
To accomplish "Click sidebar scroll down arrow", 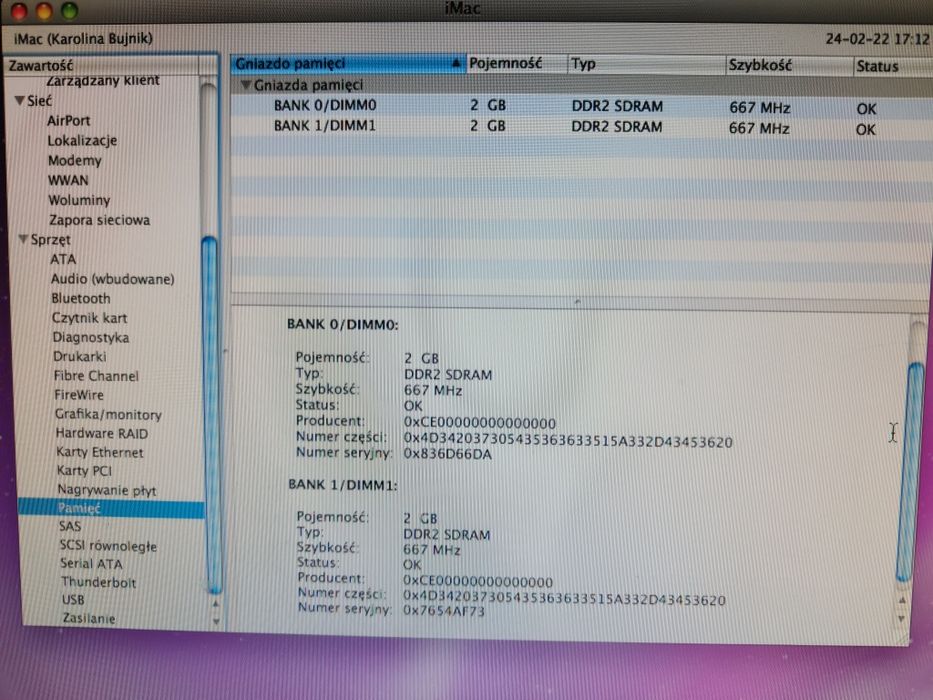I will click(217, 621).
